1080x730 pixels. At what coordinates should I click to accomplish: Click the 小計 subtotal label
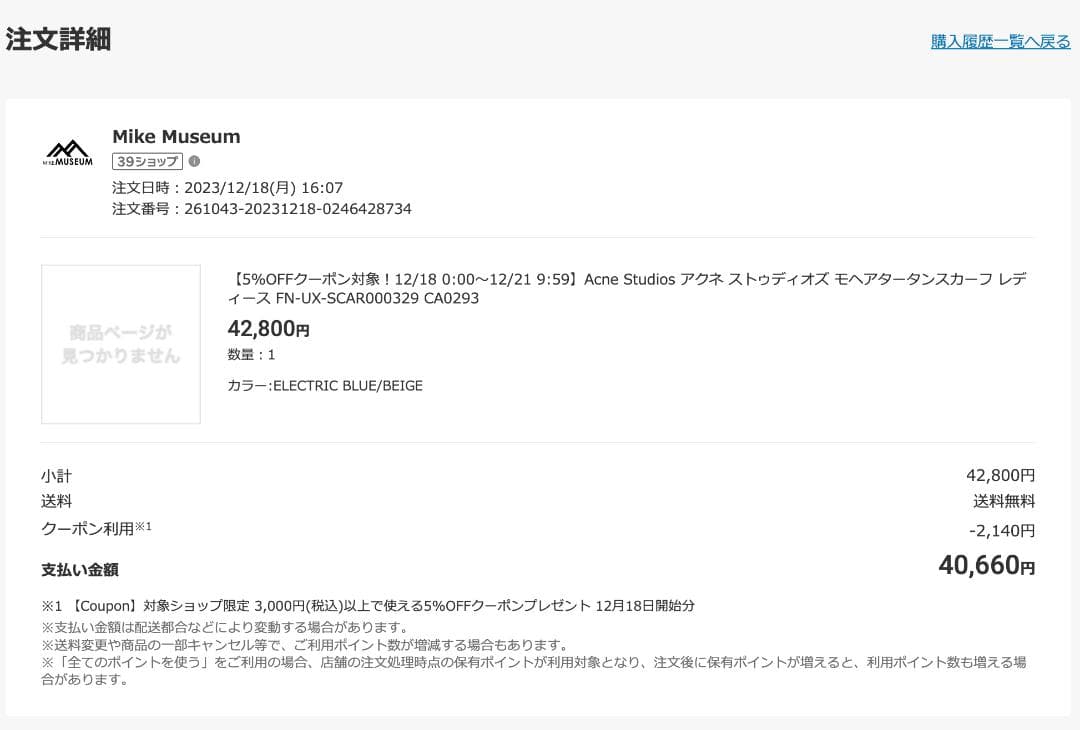click(56, 476)
